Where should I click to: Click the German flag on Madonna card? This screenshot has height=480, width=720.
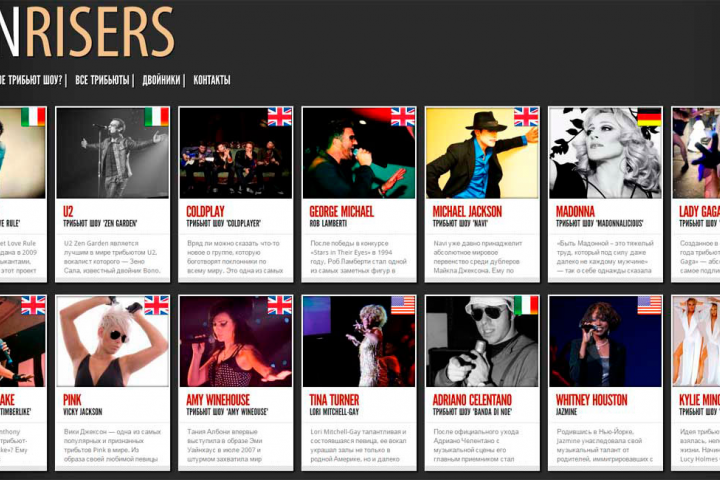pyautogui.click(x=649, y=117)
